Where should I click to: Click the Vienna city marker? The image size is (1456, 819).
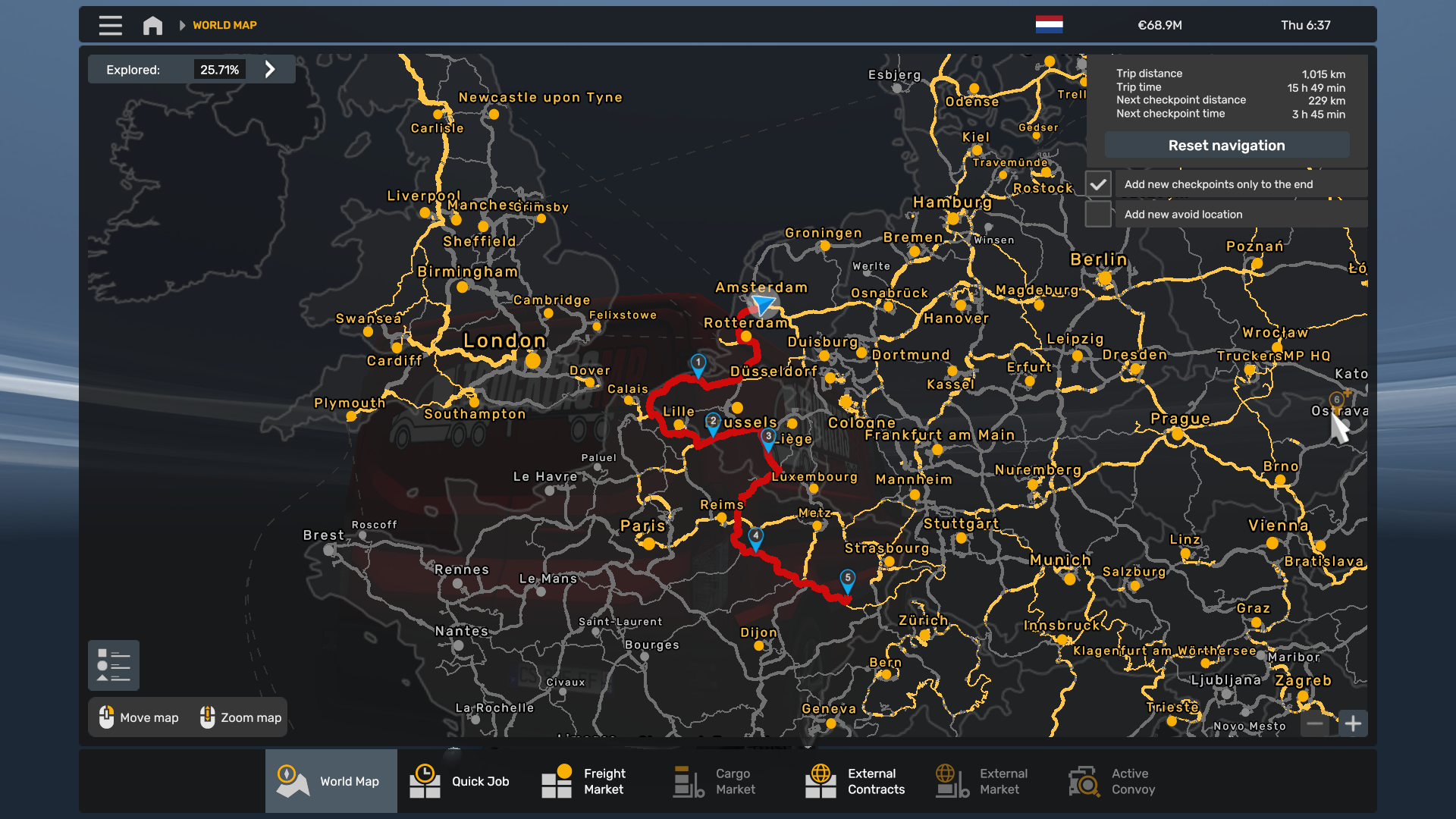pyautogui.click(x=1272, y=543)
